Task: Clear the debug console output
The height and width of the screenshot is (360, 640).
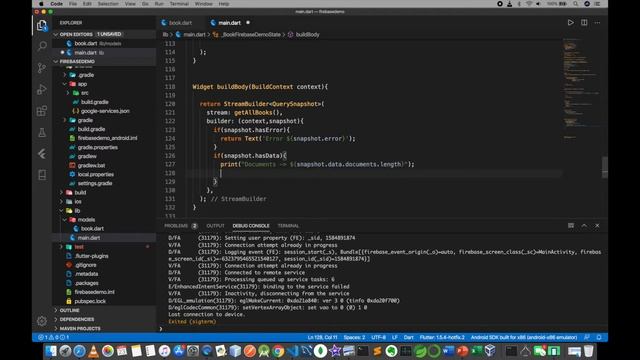Action: 571,226
